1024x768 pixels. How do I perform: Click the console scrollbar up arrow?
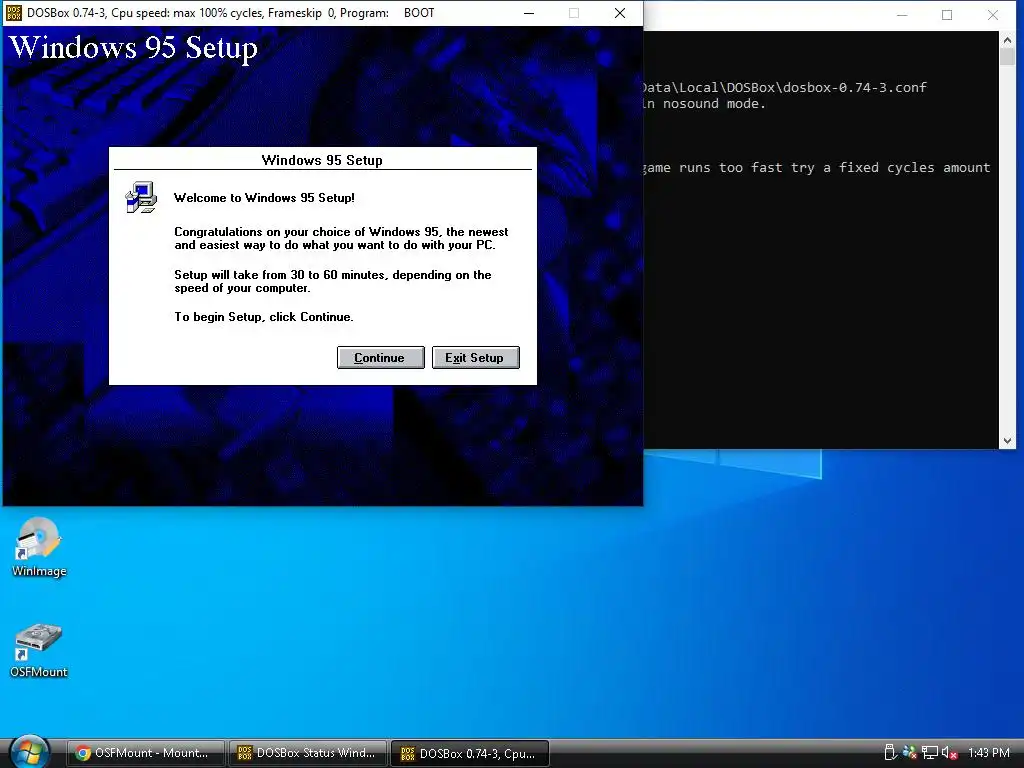point(1007,40)
